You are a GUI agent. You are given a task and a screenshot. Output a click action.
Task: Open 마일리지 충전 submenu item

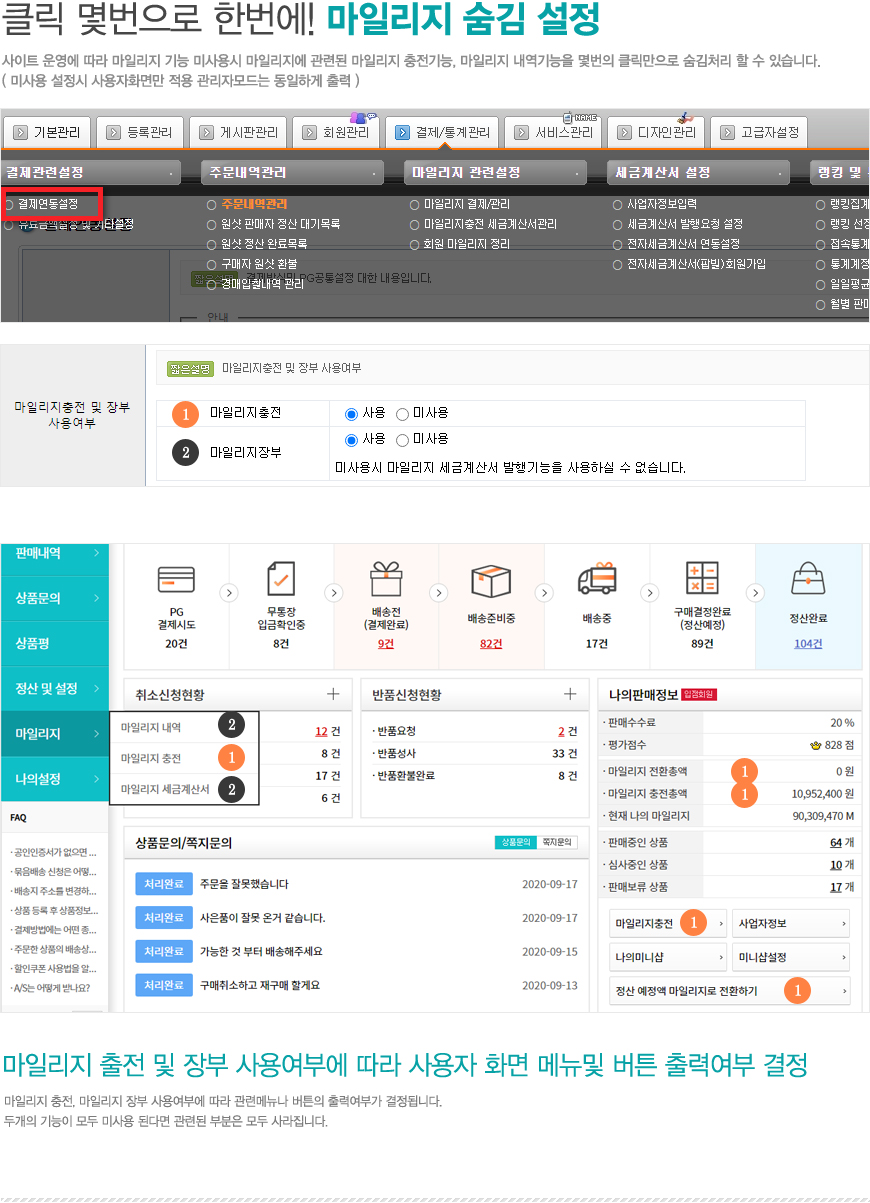[x=151, y=758]
